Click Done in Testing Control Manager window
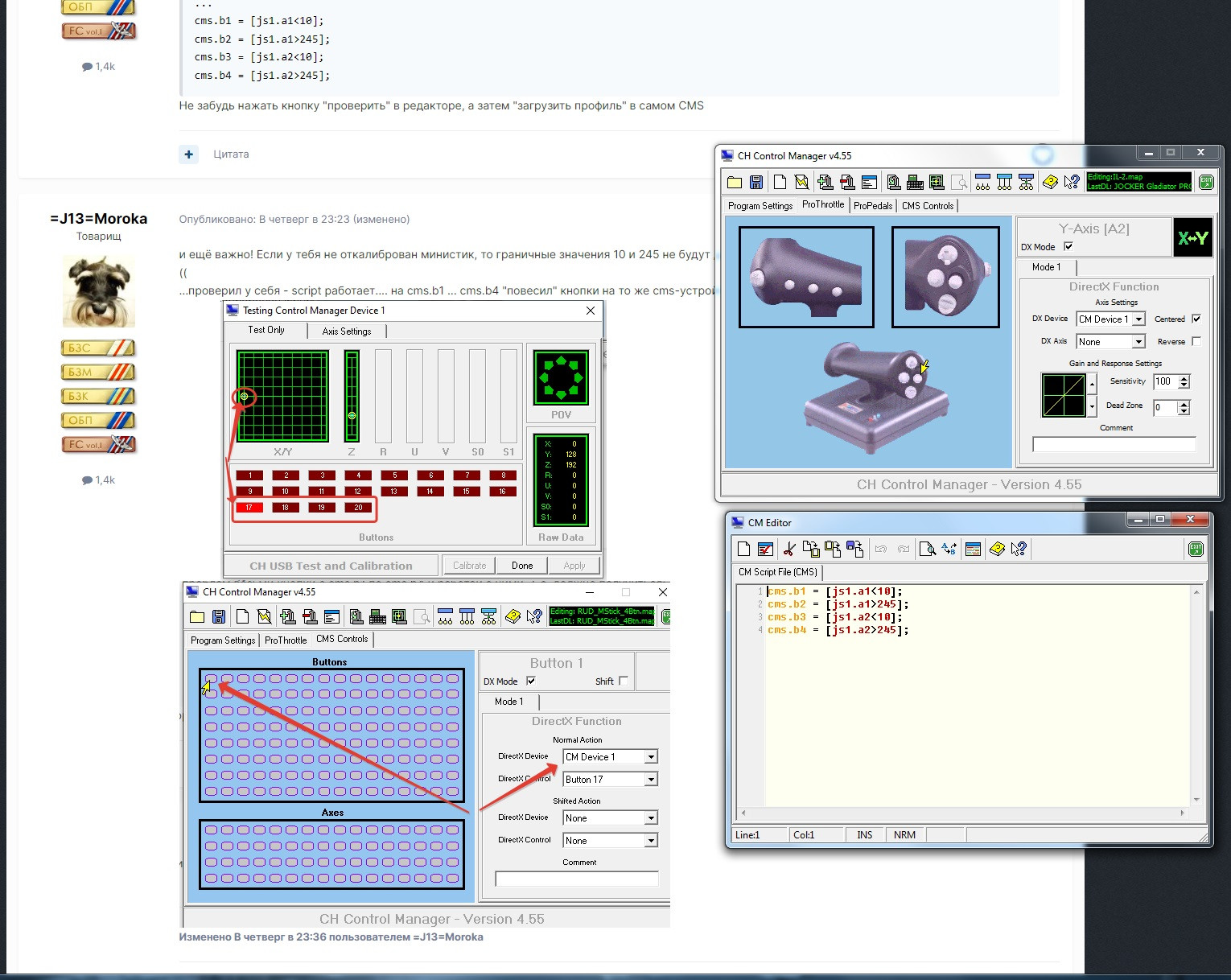The width and height of the screenshot is (1231, 980). click(522, 566)
